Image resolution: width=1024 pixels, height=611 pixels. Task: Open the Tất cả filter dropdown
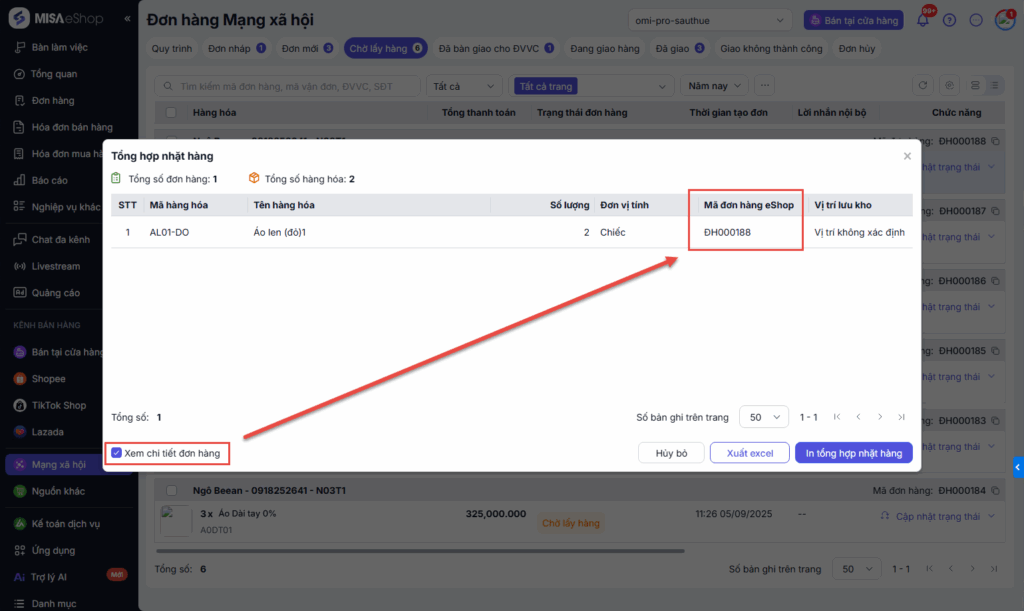464,86
